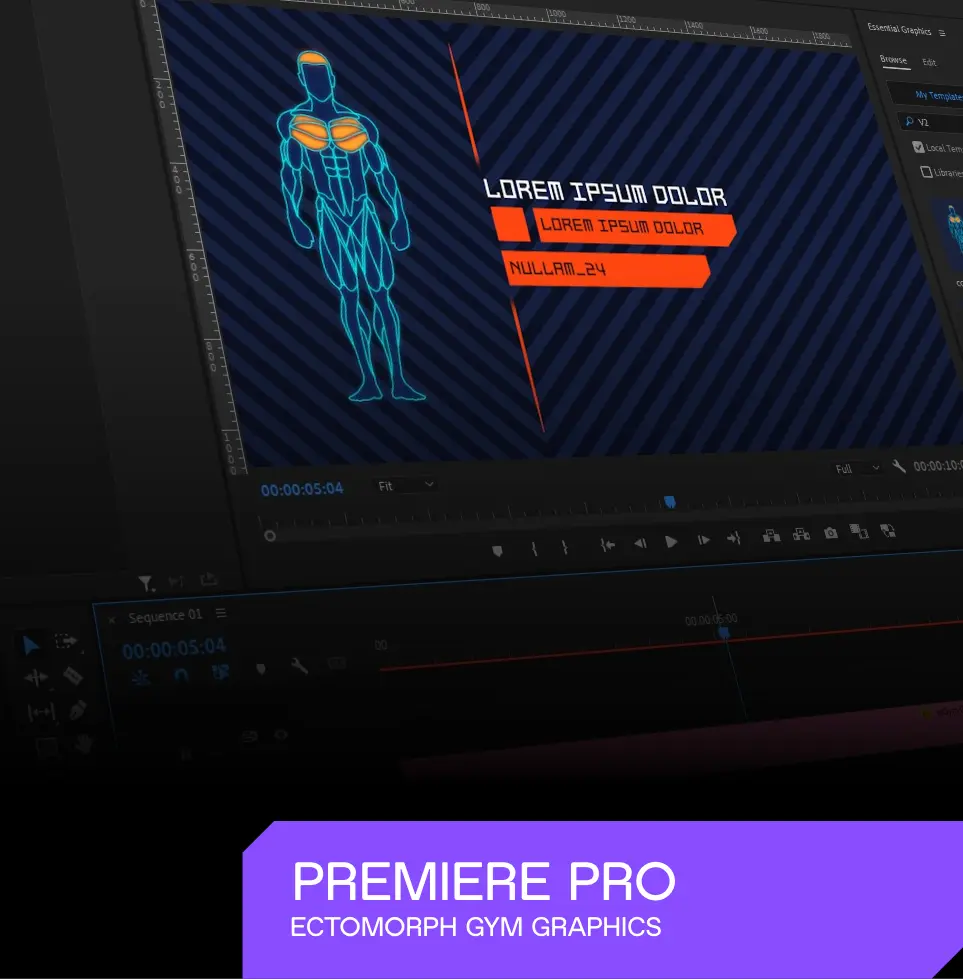Switch to the Edit tab in Essential Graphics
963x979 pixels.
[x=929, y=62]
